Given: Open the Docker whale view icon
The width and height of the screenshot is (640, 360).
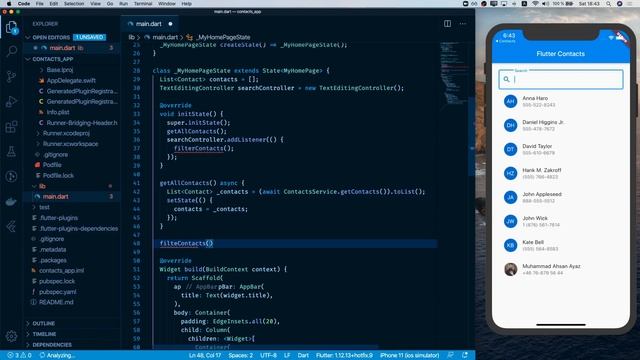Looking at the screenshot, I should pyautogui.click(x=11, y=202).
